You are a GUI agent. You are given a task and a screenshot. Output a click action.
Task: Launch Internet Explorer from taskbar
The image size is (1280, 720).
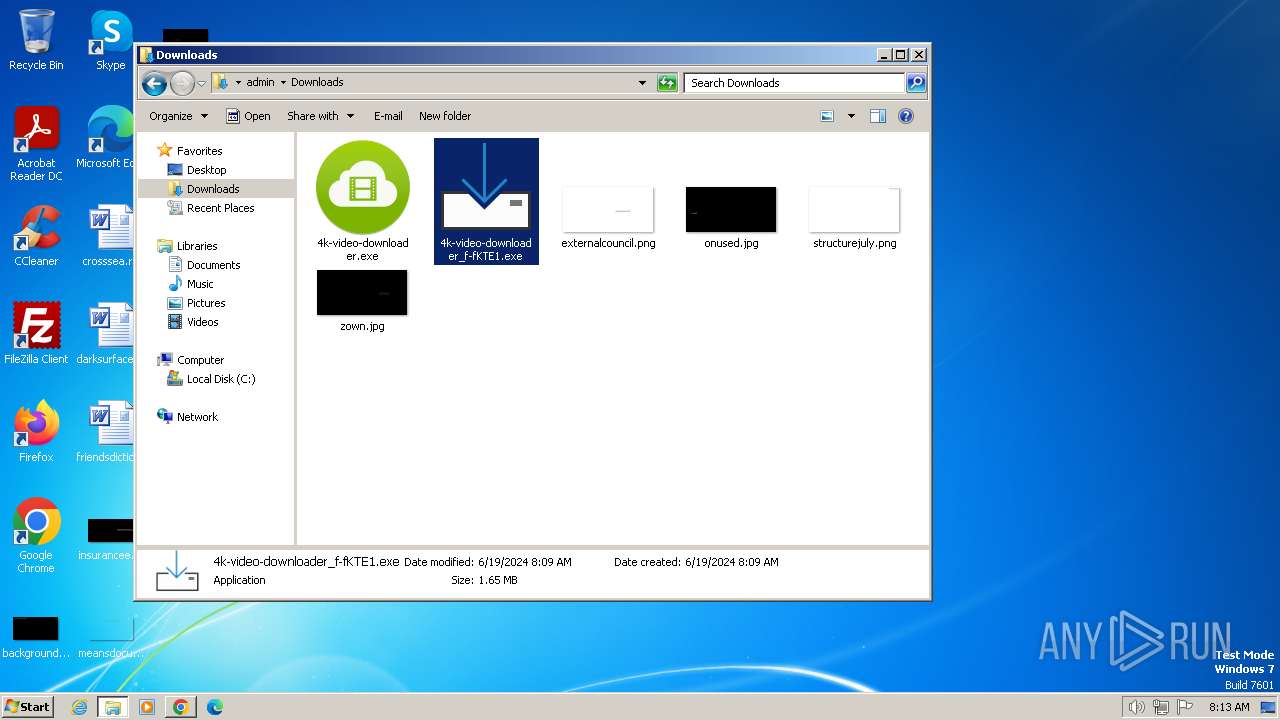point(79,707)
